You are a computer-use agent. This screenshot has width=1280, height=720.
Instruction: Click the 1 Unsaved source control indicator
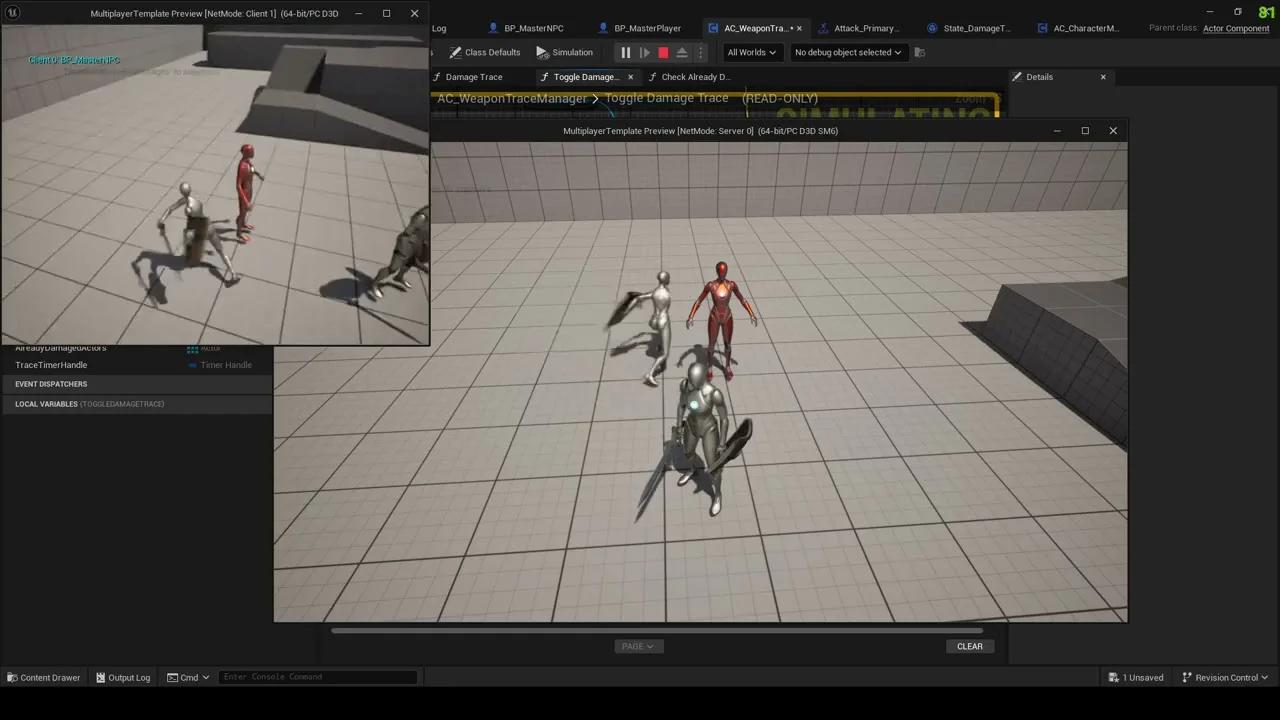click(1137, 677)
